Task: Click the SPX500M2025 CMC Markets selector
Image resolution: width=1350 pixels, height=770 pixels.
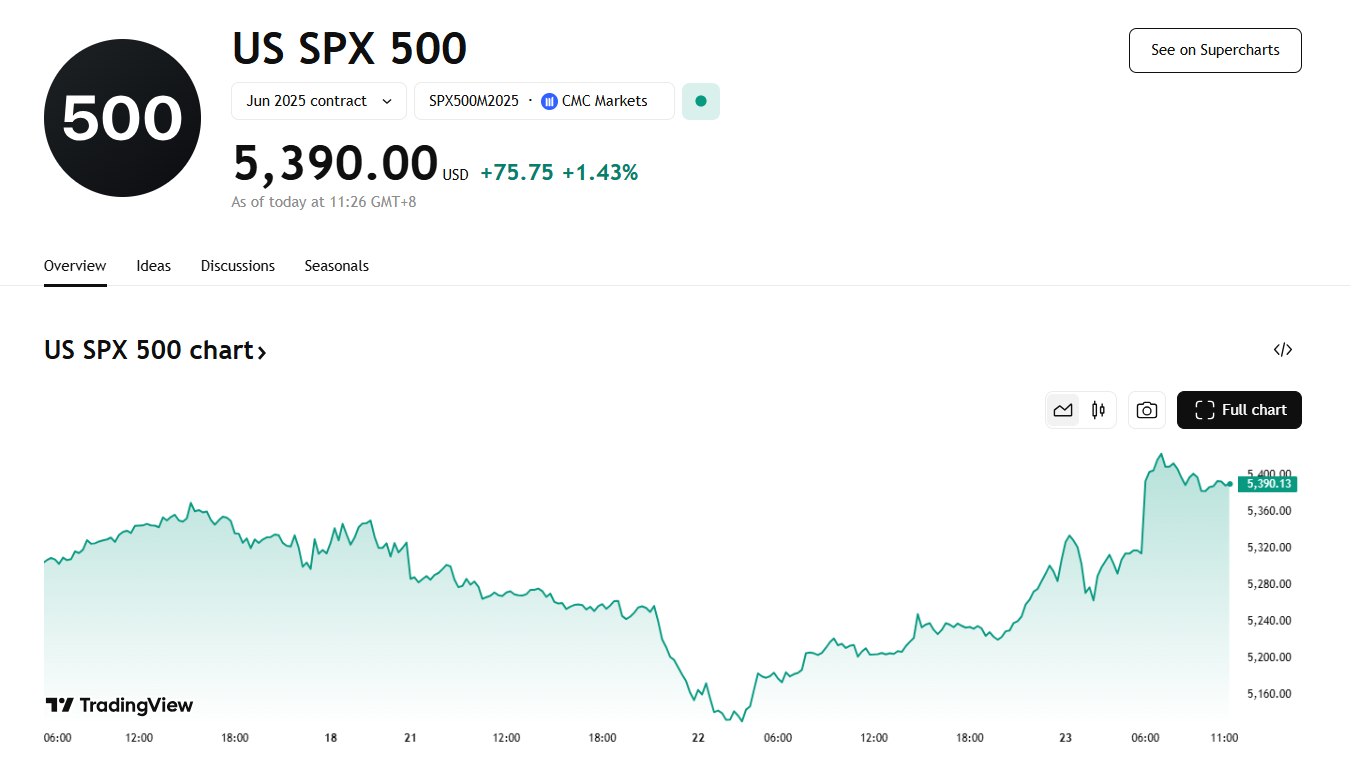Action: 544,101
